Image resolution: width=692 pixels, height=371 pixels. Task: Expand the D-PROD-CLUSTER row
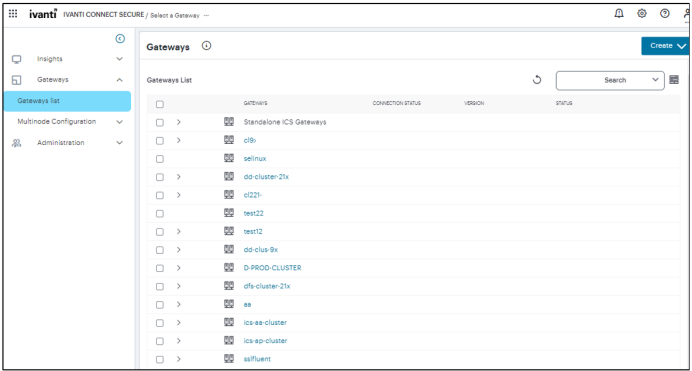pyautogui.click(x=179, y=268)
